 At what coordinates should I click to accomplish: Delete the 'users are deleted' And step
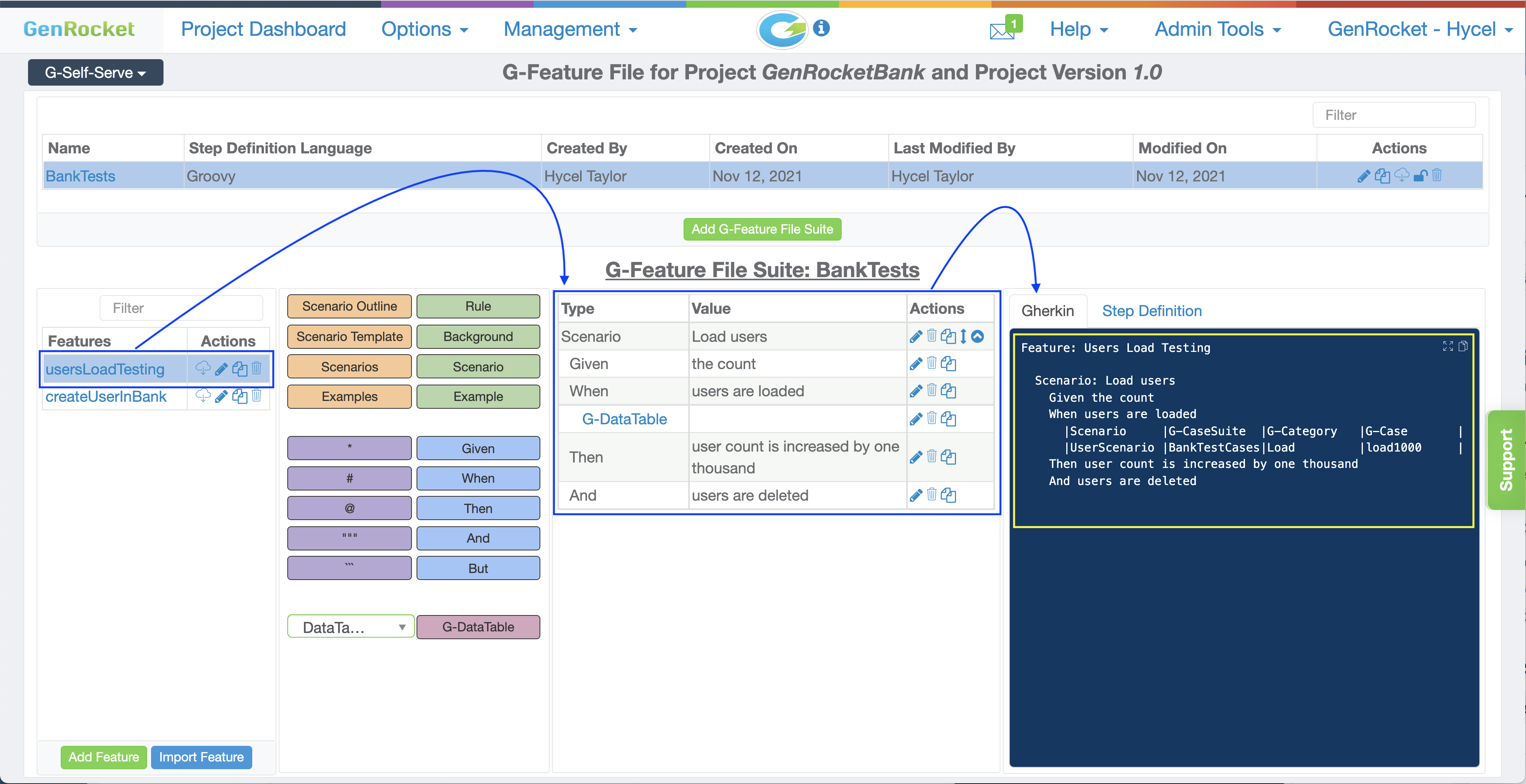click(932, 495)
